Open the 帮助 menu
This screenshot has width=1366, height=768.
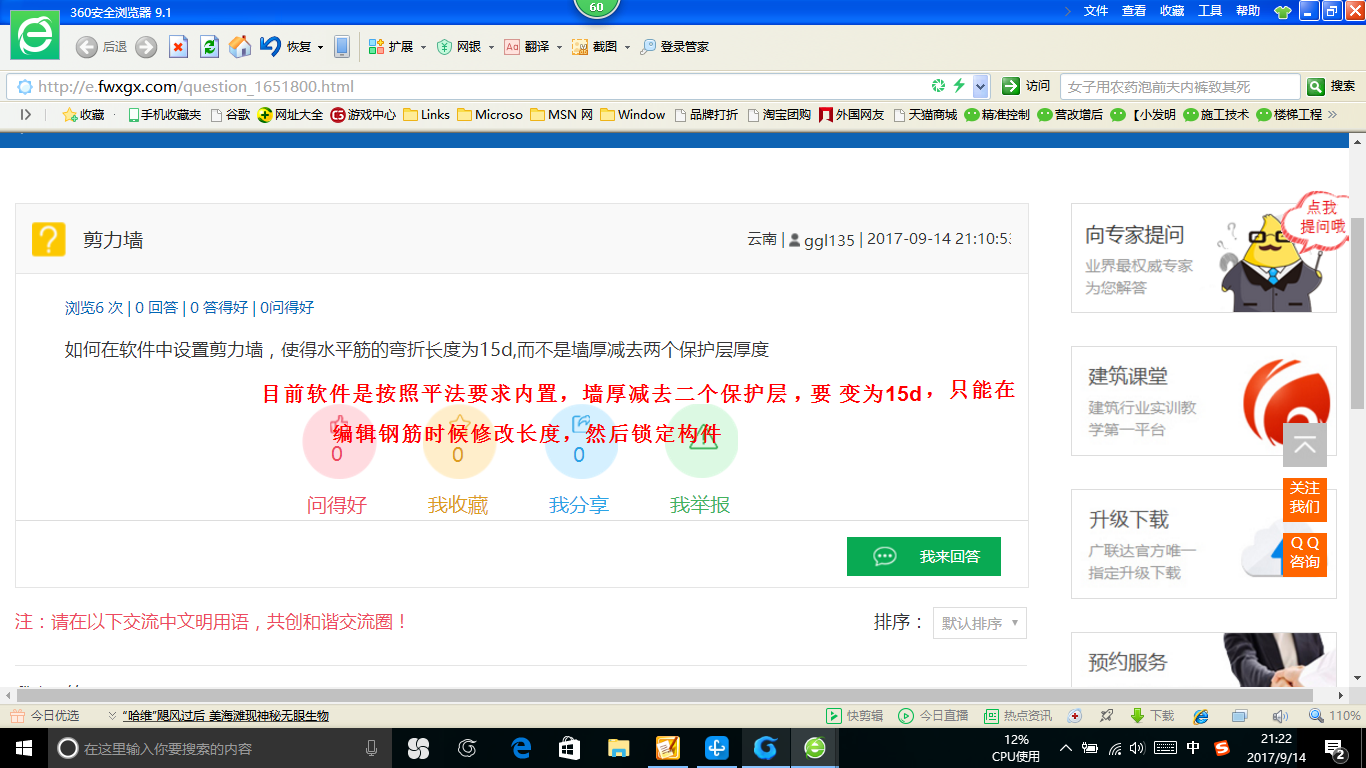pos(1248,10)
